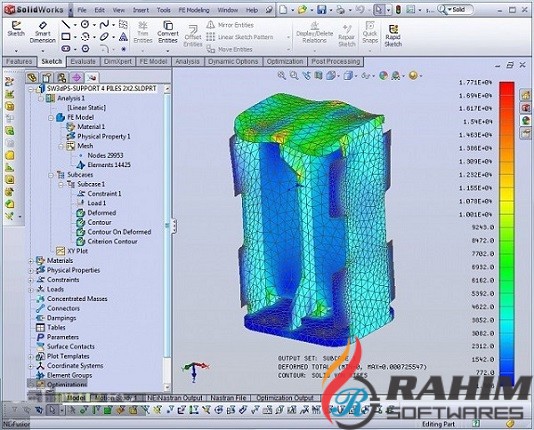Collapse the Mesh tree node
534x430 pixels.
61,146
